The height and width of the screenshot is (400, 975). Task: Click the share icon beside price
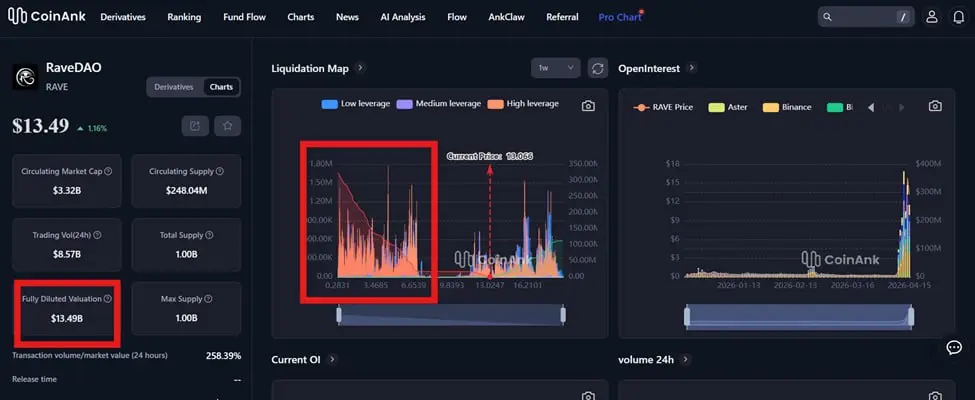coord(195,126)
